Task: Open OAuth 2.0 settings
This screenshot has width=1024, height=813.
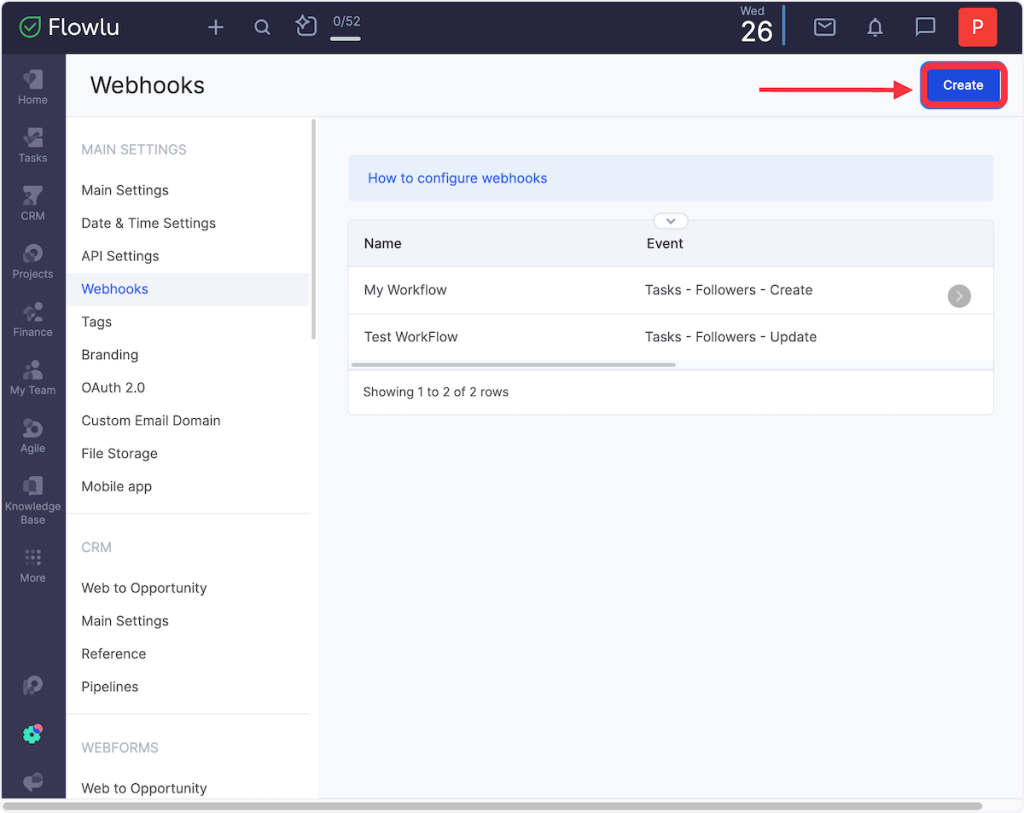Action: tap(113, 388)
